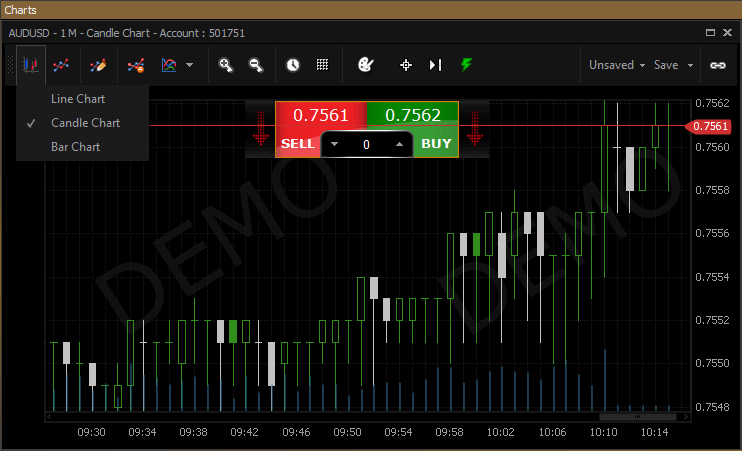The height and width of the screenshot is (451, 742).
Task: Select Candle Chart option
Action: (x=85, y=123)
